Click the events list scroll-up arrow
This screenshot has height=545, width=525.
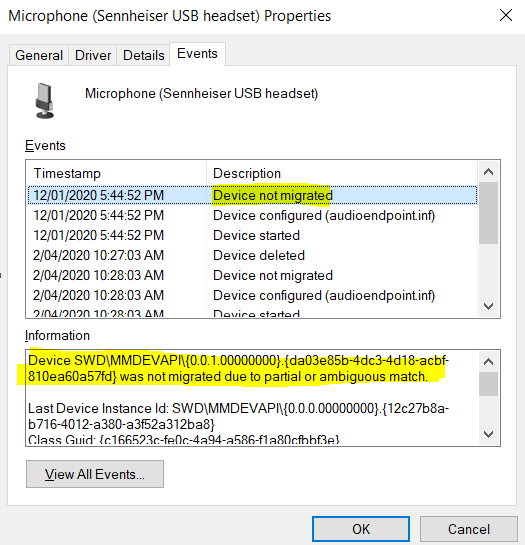(488, 172)
